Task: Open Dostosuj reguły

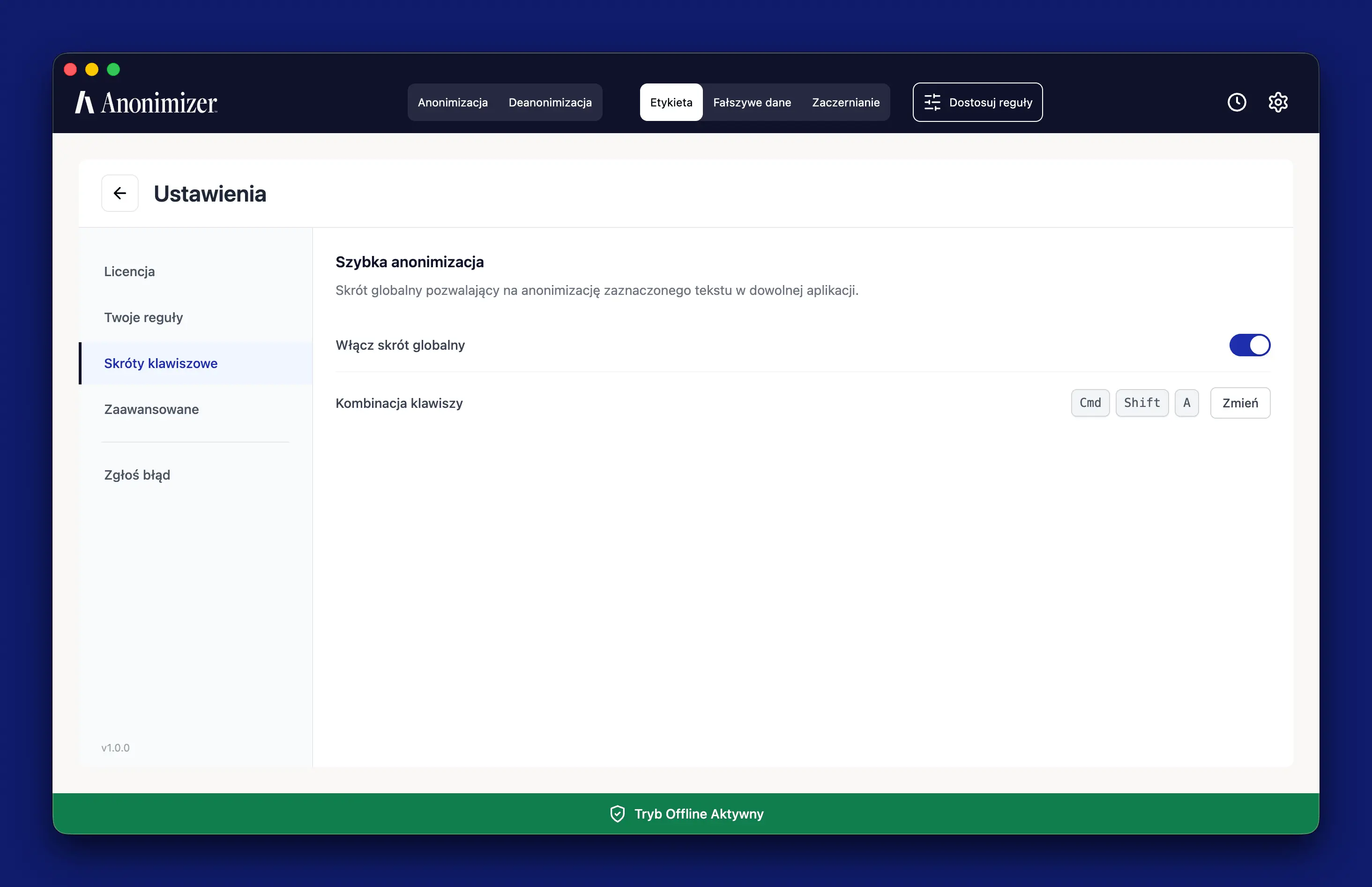Action: [x=977, y=102]
